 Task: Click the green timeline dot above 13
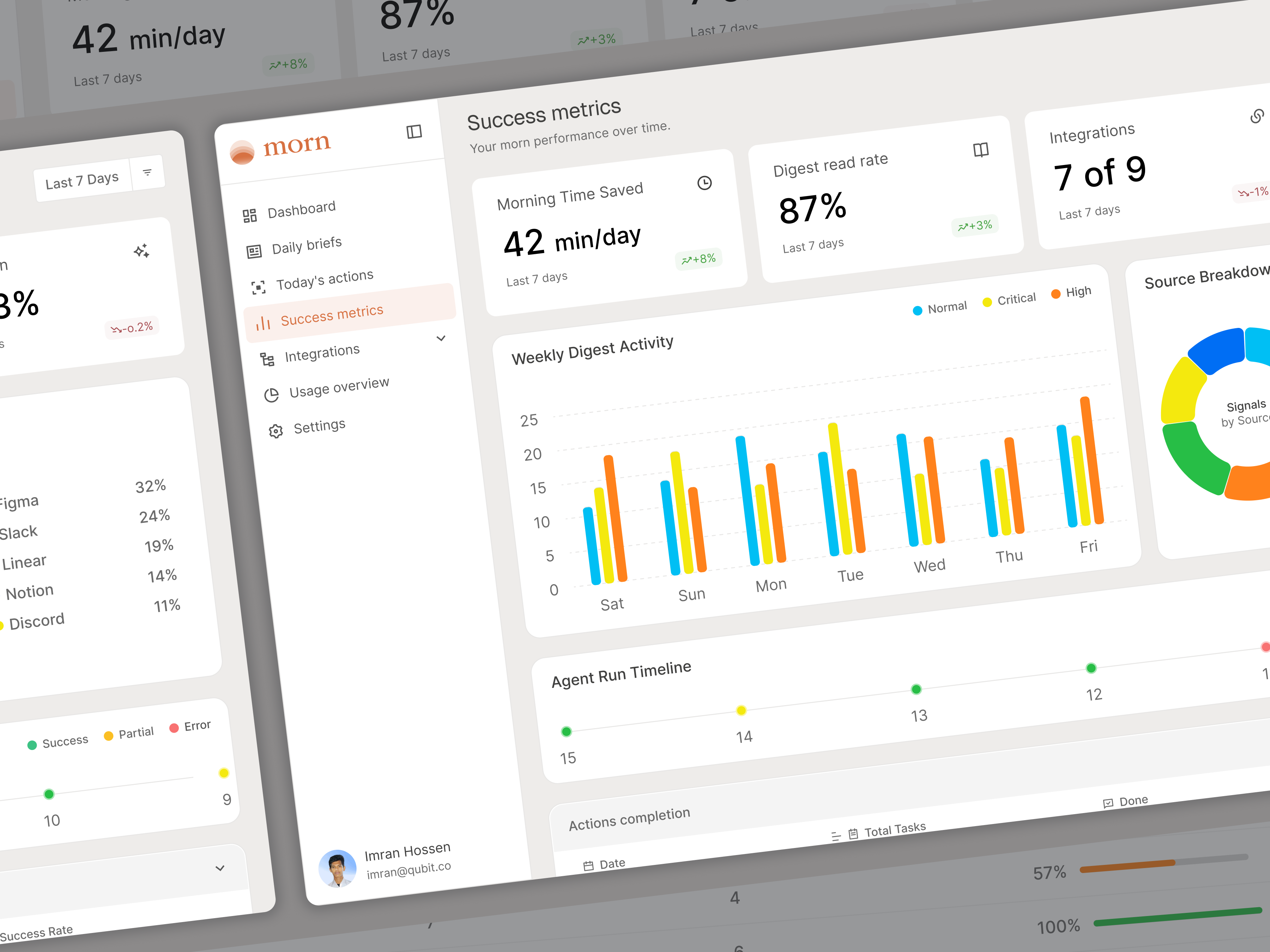point(916,689)
